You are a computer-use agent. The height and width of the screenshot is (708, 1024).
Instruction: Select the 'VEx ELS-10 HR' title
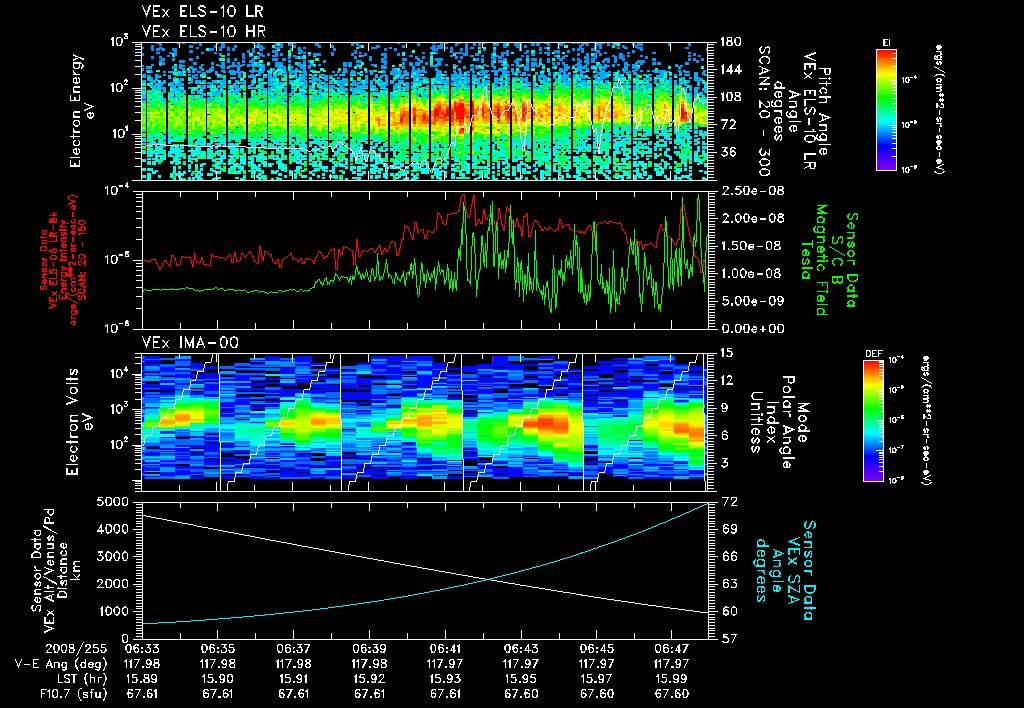pyautogui.click(x=203, y=31)
